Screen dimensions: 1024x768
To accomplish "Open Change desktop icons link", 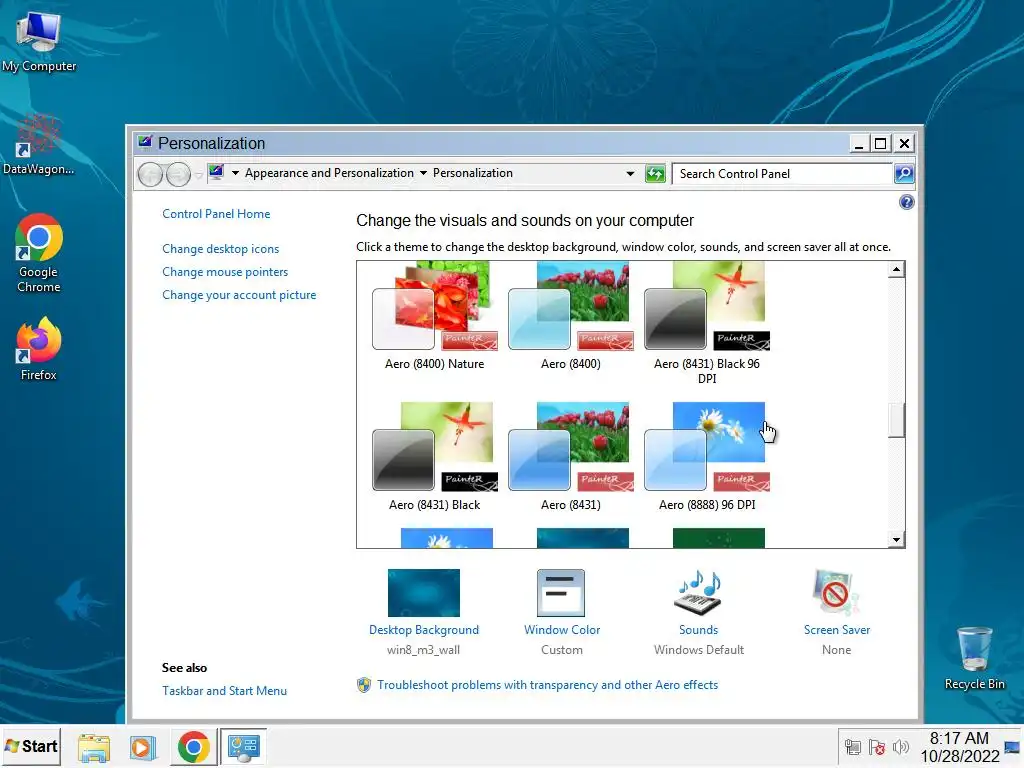I will coord(221,249).
